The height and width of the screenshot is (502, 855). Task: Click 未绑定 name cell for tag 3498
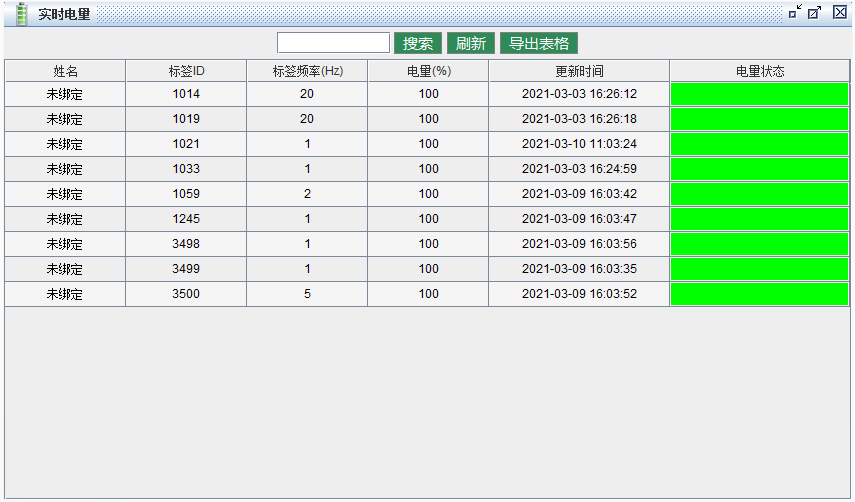(65, 244)
